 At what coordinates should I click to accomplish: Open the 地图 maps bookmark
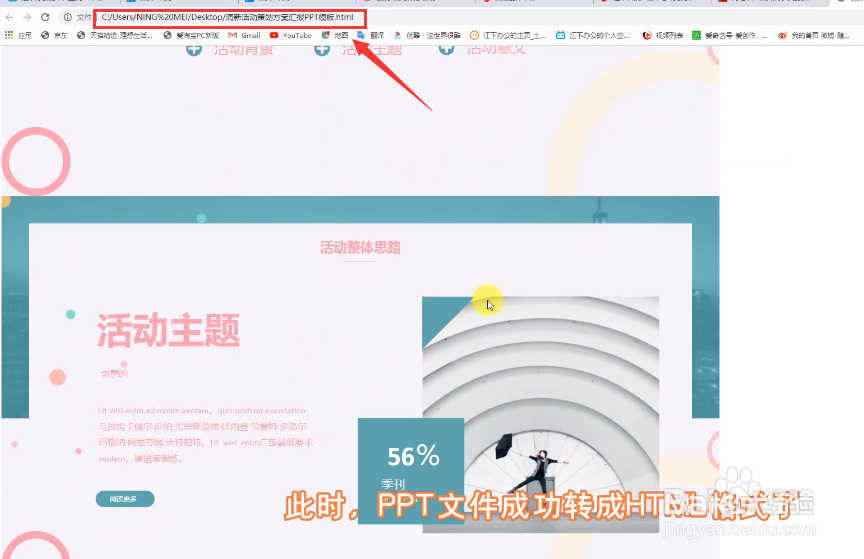[335, 35]
